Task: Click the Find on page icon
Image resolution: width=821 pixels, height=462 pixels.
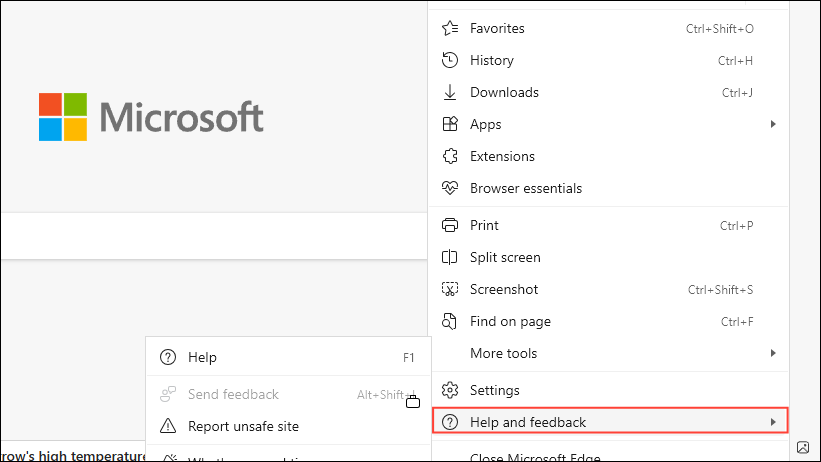Action: [450, 322]
